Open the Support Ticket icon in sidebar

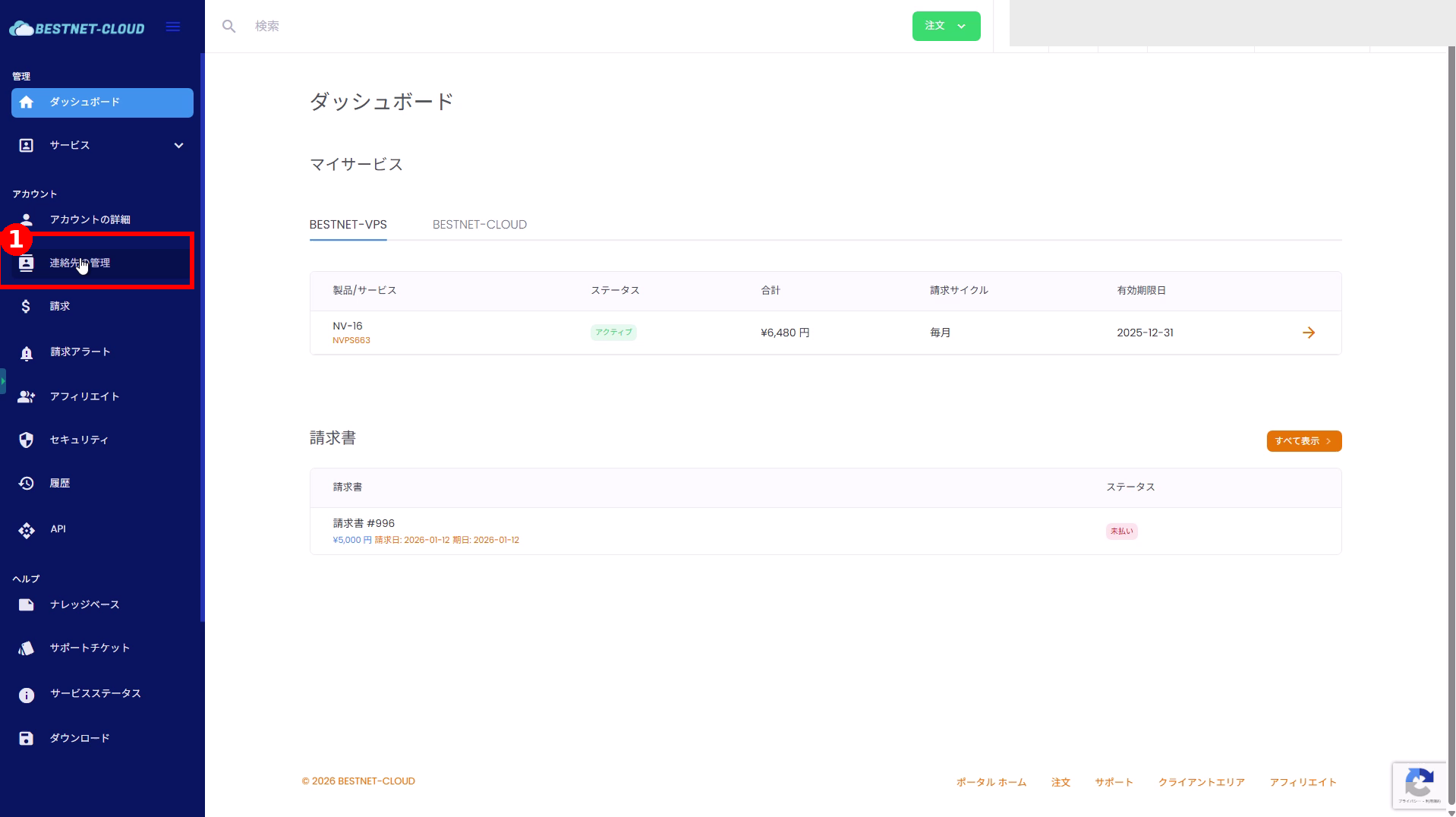[x=27, y=648]
